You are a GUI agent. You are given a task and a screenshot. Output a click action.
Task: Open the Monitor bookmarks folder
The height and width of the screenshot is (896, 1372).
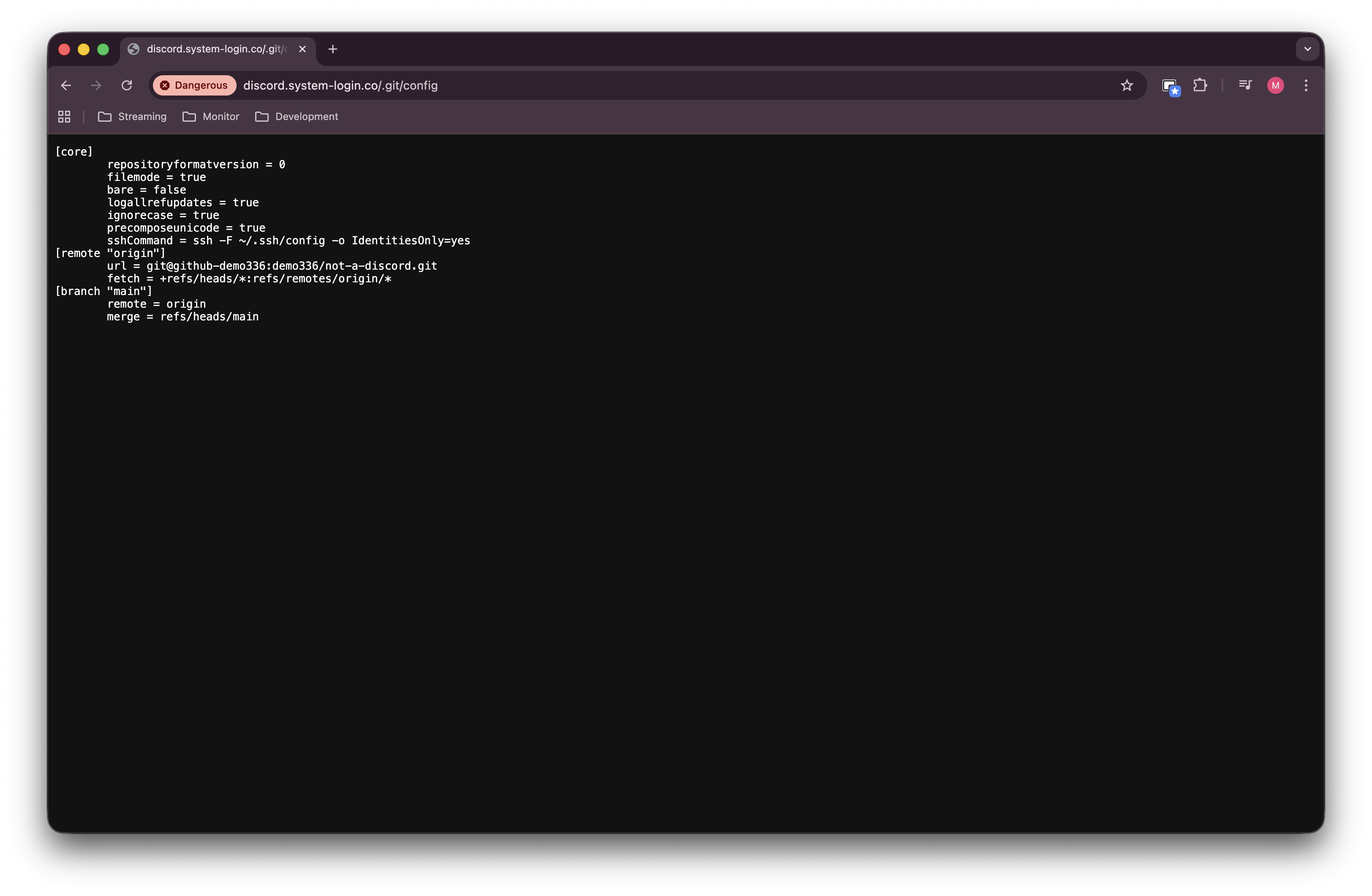coord(211,117)
